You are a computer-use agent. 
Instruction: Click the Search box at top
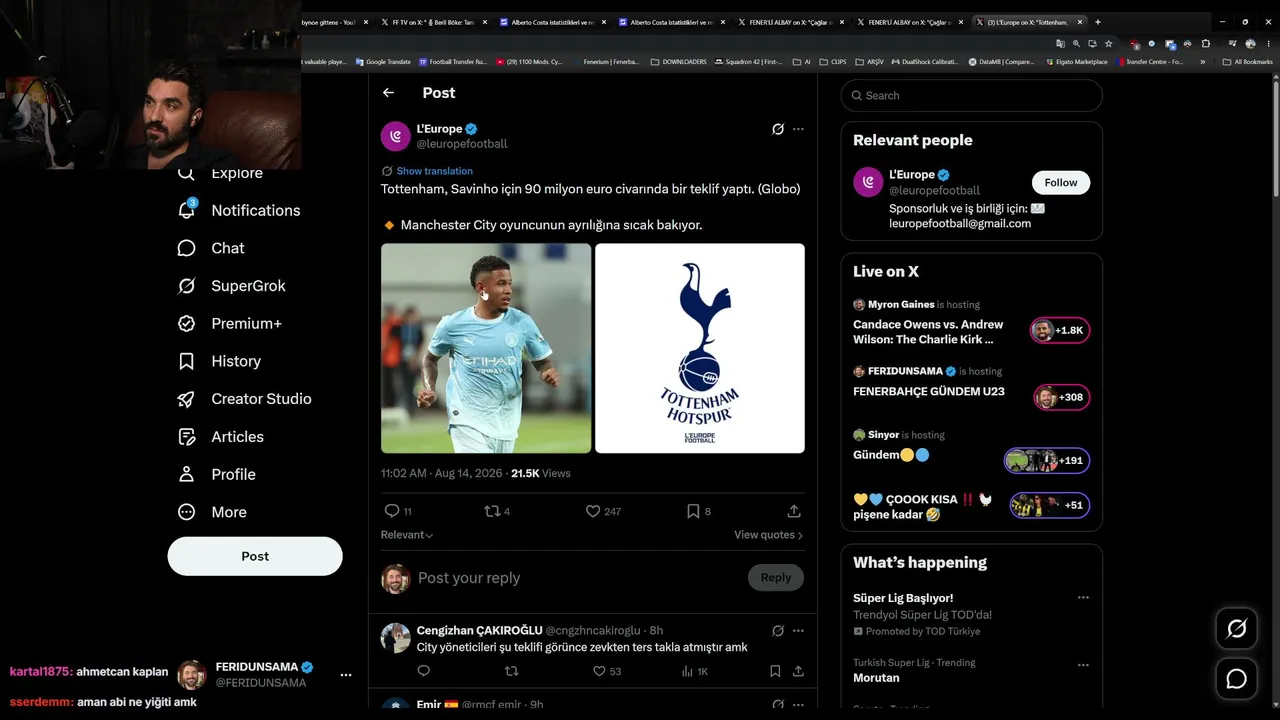pos(972,96)
